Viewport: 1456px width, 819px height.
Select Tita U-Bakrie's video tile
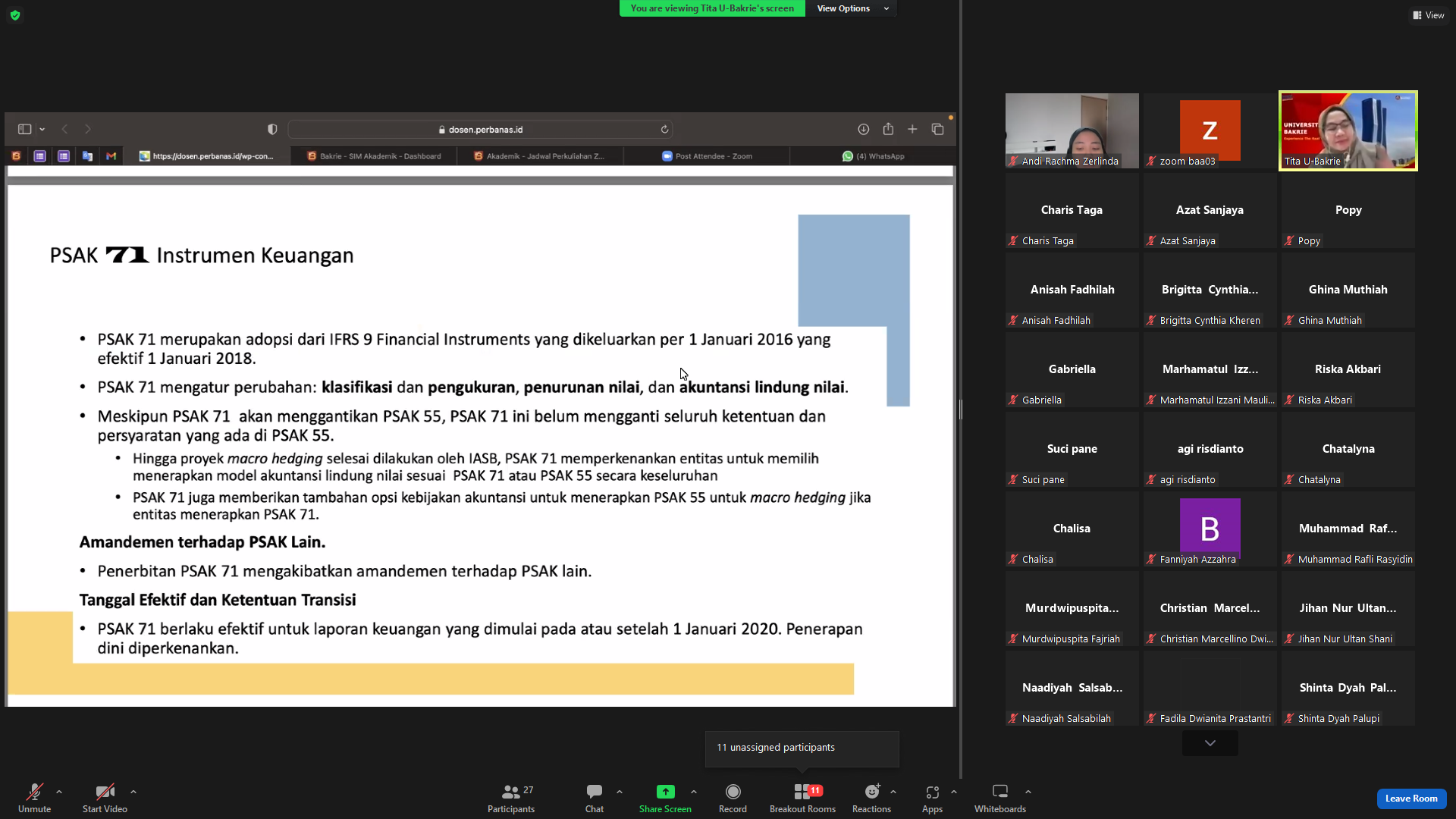coord(1348,130)
